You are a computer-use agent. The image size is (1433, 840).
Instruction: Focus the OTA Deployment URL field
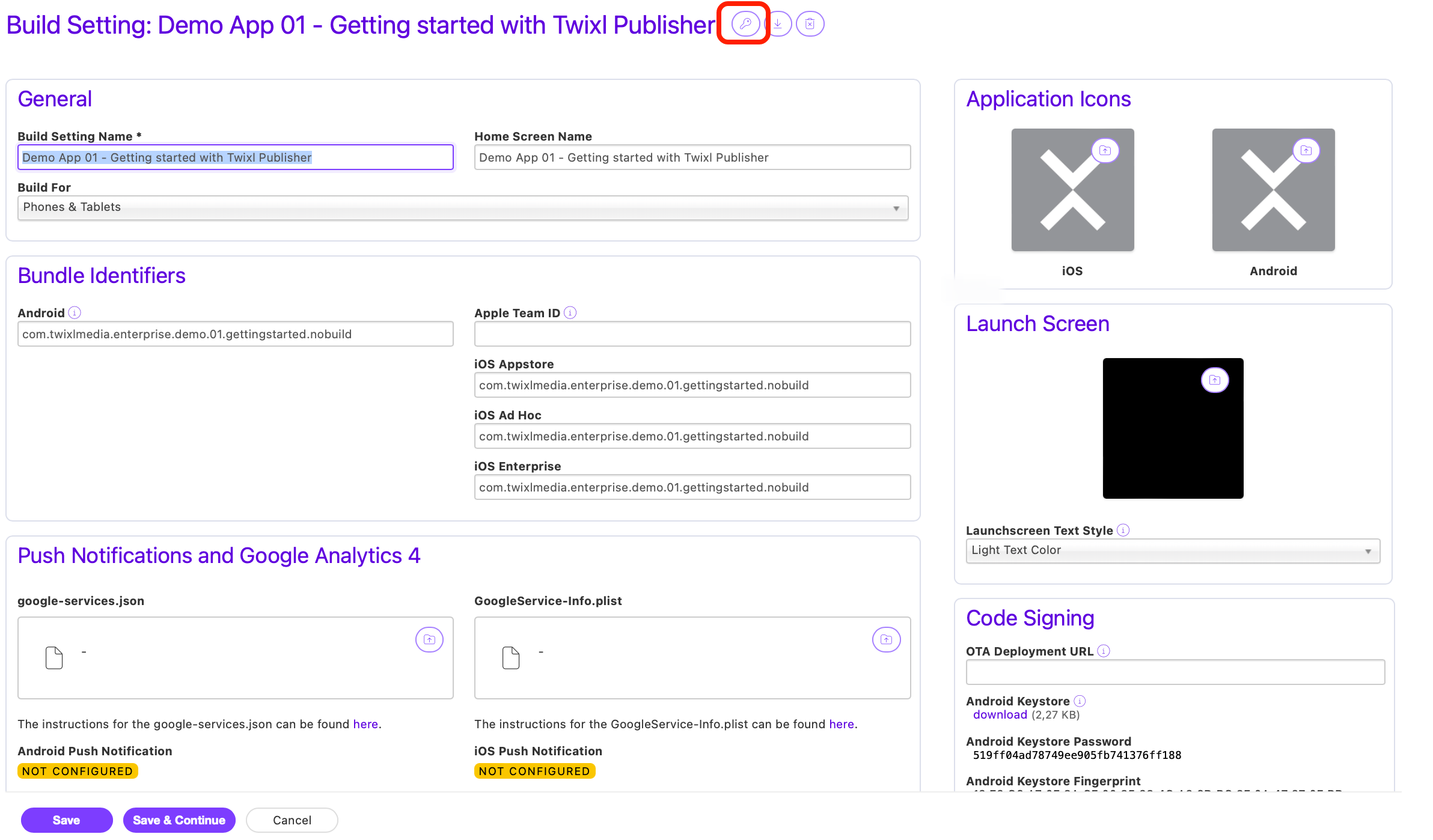coord(1175,672)
